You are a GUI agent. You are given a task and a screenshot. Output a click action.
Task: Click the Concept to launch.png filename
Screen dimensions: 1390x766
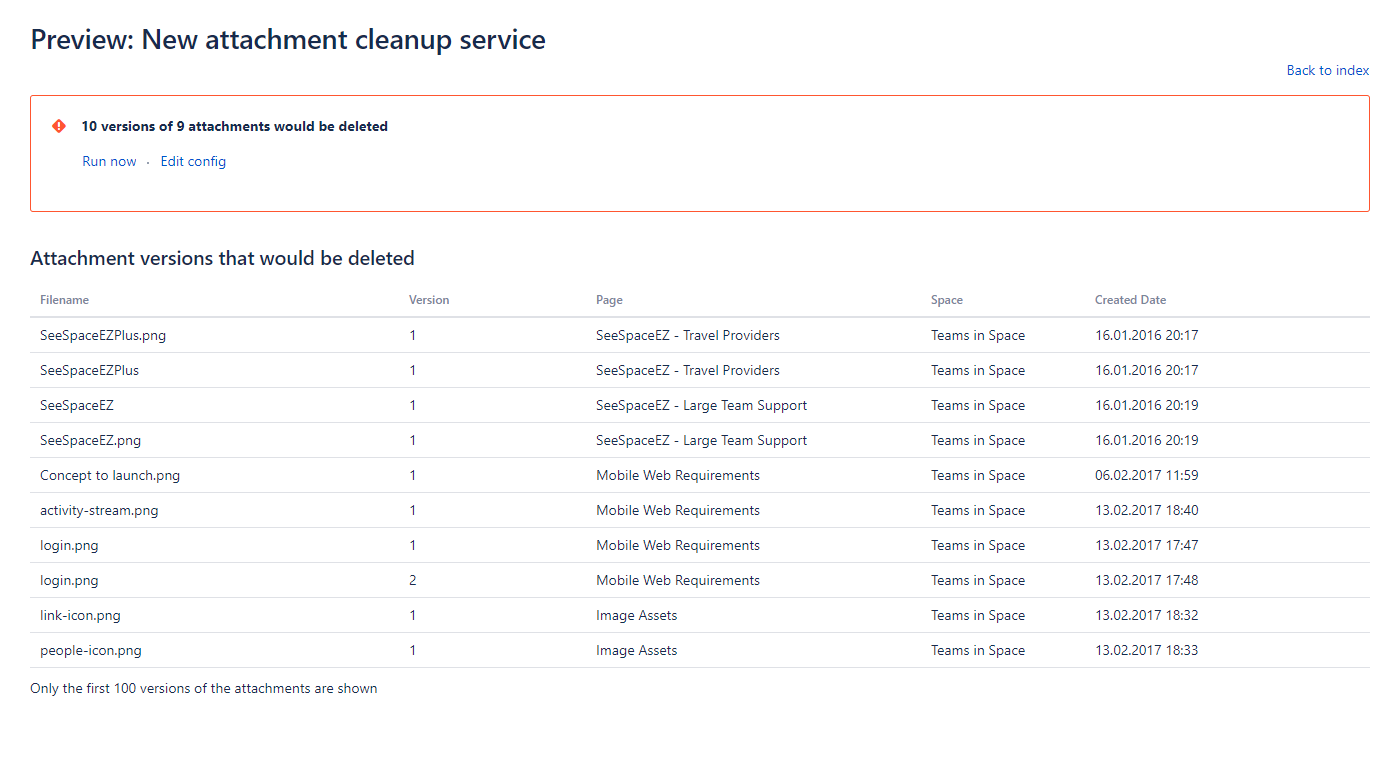click(110, 475)
